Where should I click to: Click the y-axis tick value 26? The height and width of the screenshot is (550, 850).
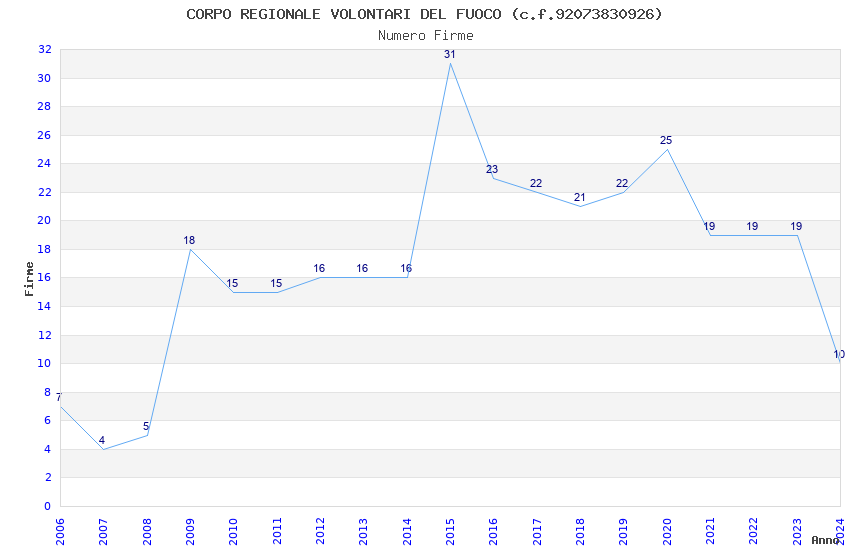[x=44, y=135]
